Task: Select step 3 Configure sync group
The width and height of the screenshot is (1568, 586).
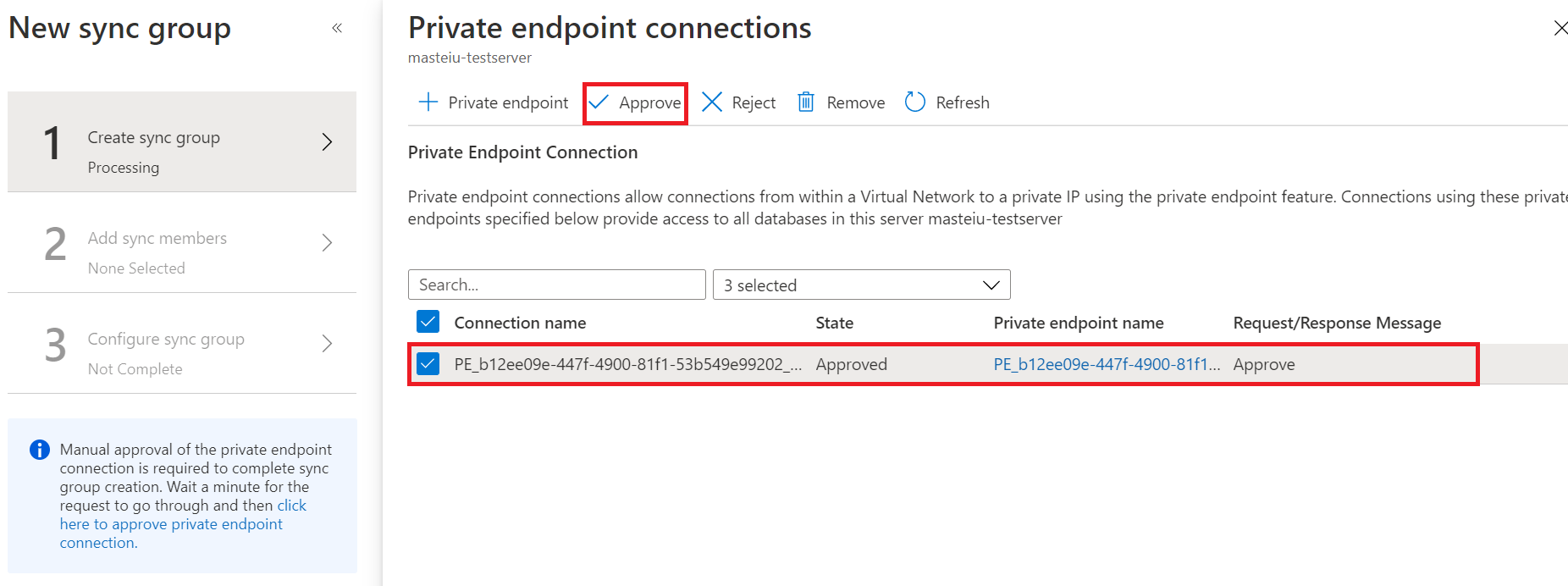Action: [166, 340]
